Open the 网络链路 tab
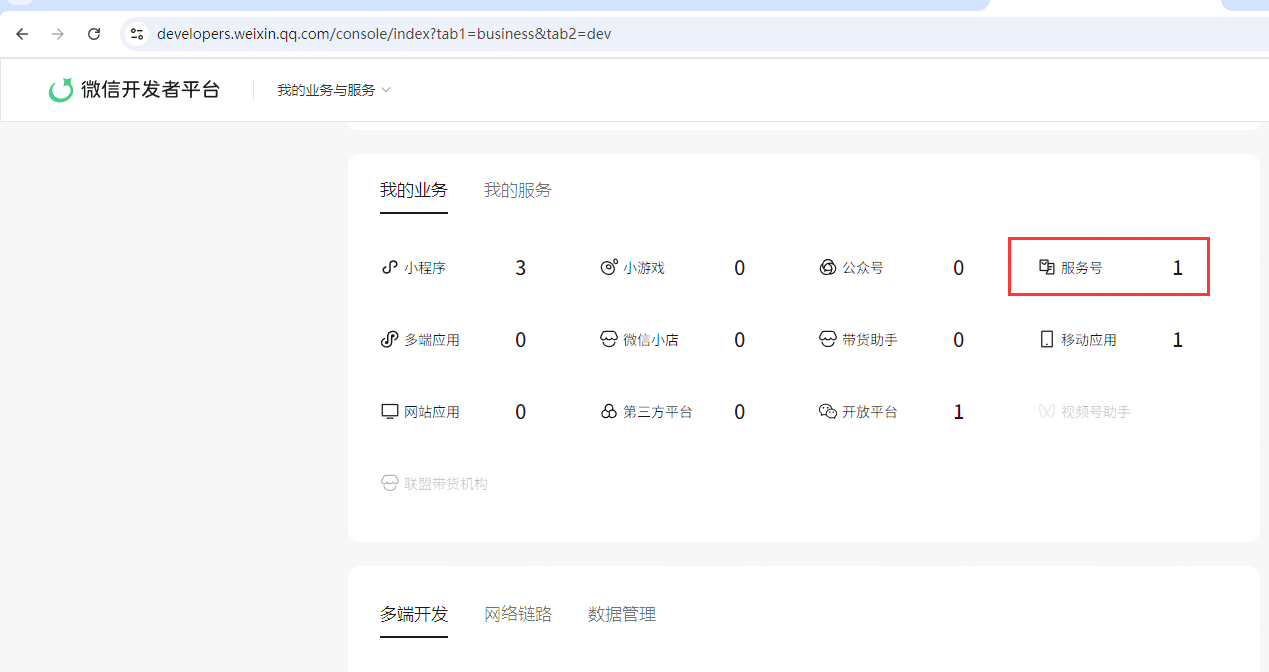This screenshot has width=1269, height=672. click(x=518, y=614)
